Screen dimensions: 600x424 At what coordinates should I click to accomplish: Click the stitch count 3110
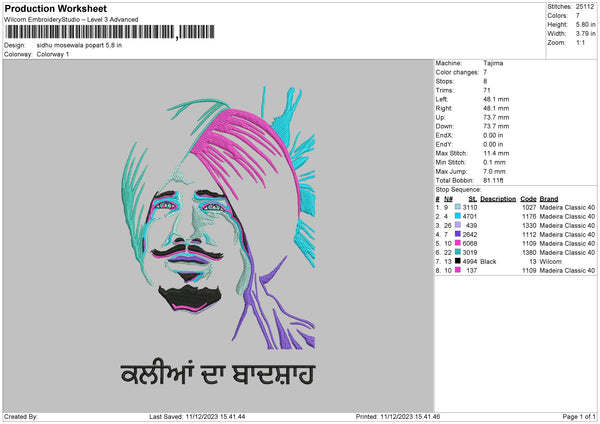(470, 207)
